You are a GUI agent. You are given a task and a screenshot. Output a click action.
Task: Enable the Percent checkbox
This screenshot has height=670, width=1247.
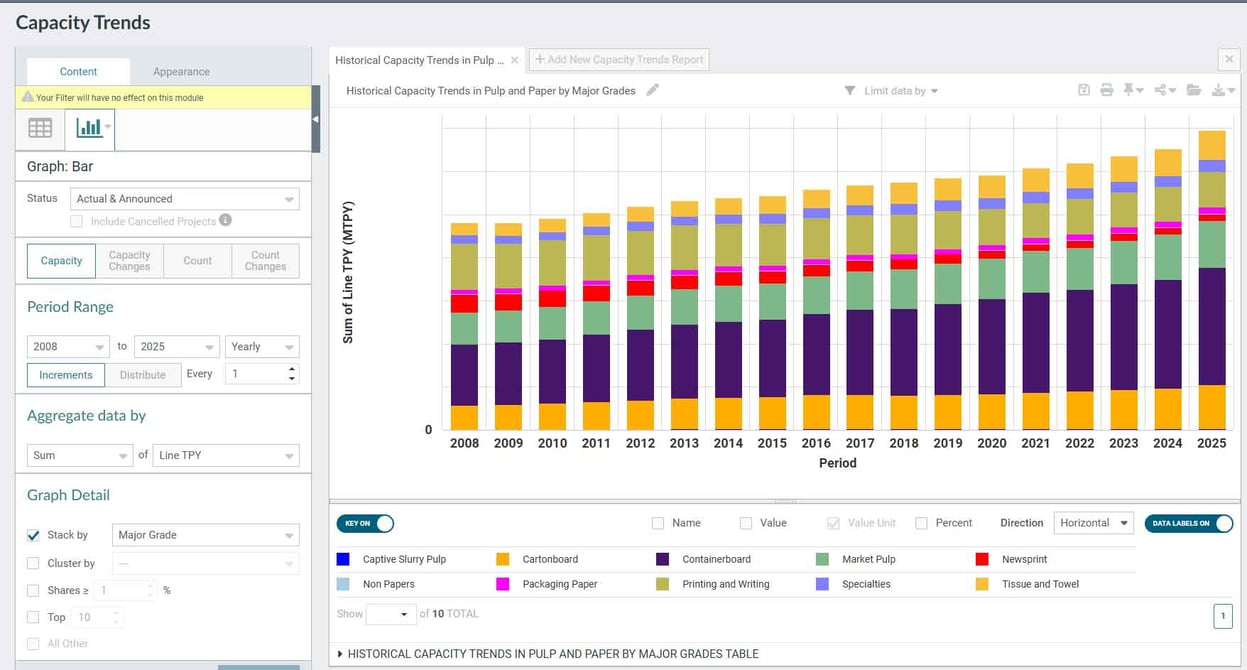coord(922,523)
